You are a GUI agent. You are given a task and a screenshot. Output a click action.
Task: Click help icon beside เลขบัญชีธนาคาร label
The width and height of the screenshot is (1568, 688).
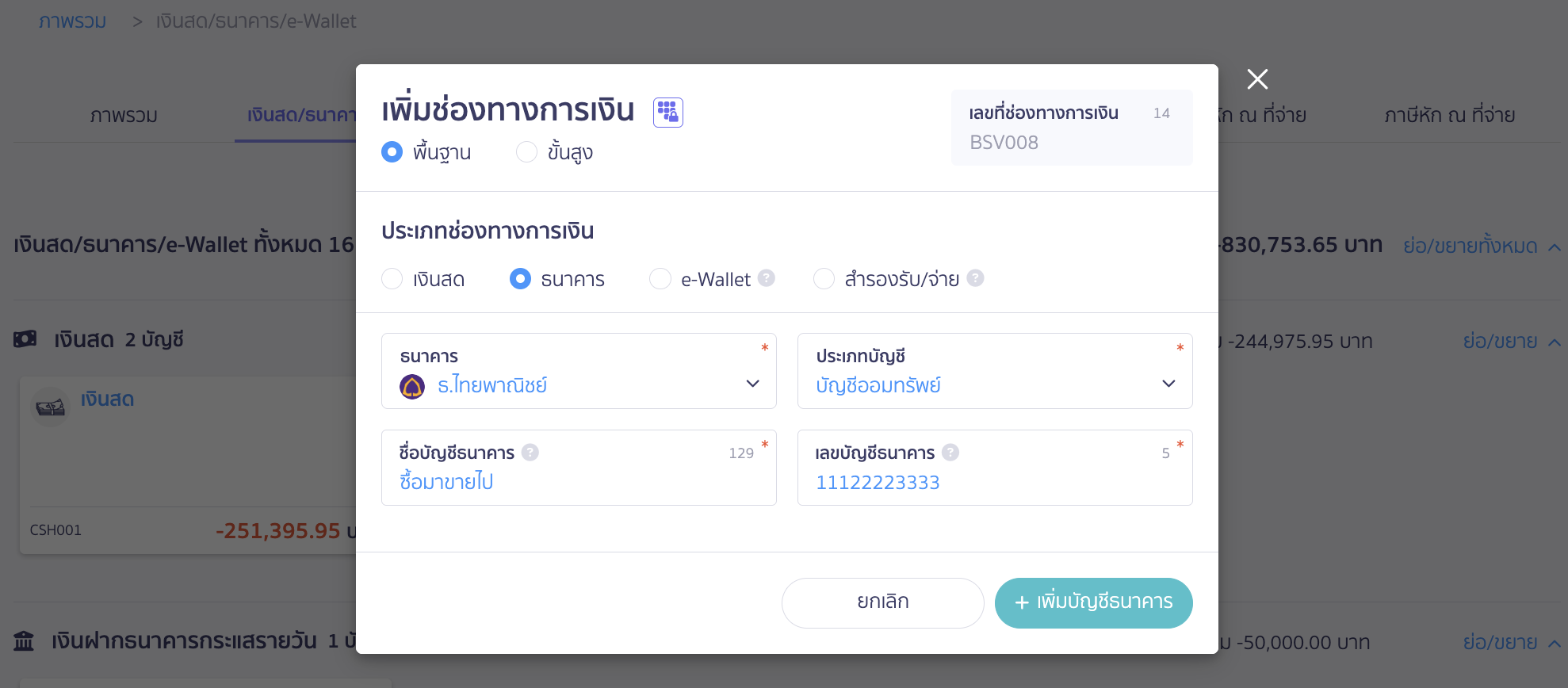click(950, 452)
